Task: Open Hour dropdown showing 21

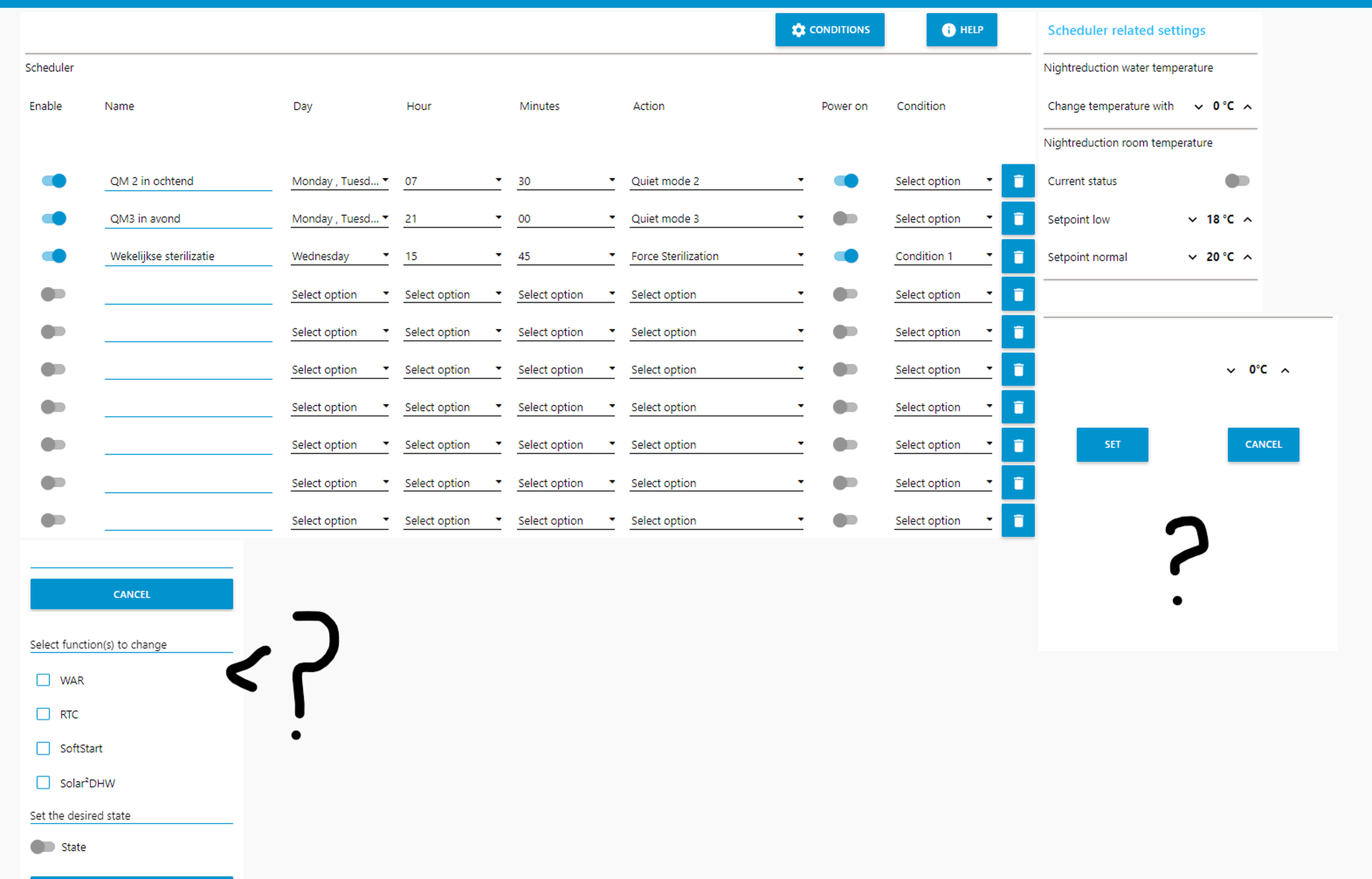Action: (452, 219)
